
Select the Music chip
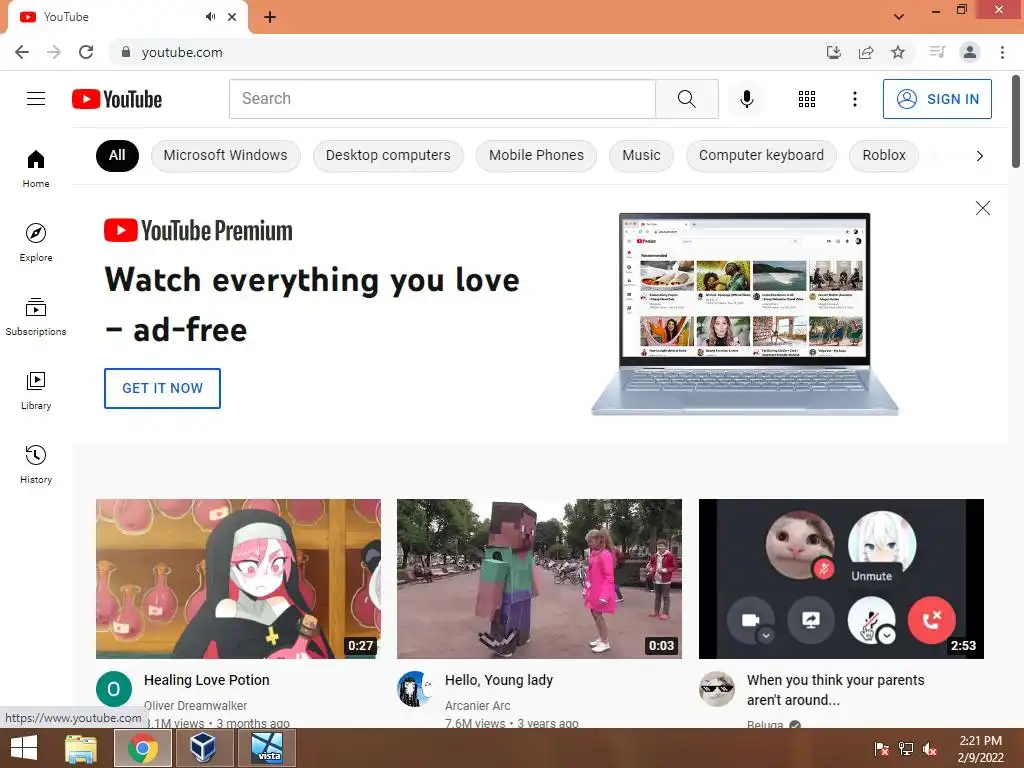(x=641, y=155)
